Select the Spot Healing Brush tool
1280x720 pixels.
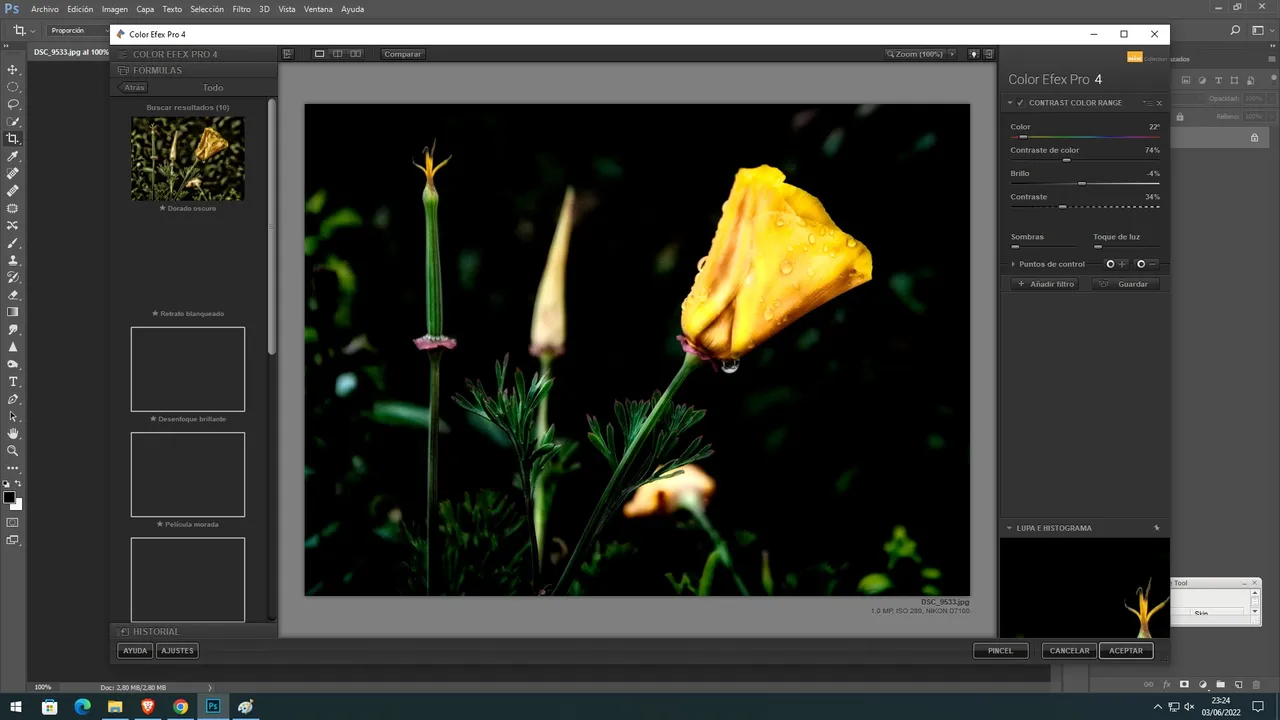tap(13, 174)
